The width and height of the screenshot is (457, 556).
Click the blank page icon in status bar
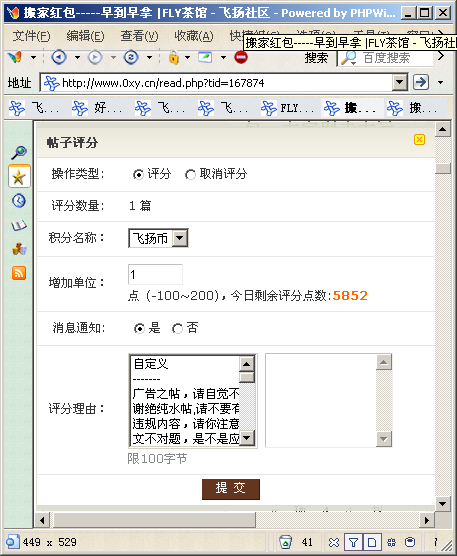(x=372, y=542)
